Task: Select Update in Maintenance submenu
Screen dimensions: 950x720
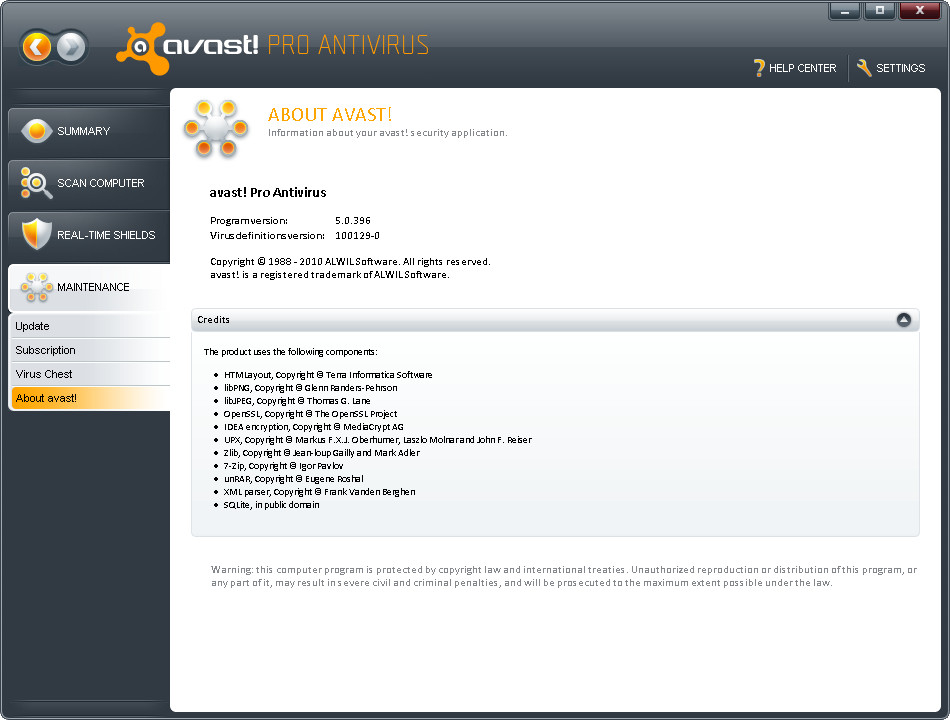Action: pyautogui.click(x=33, y=326)
